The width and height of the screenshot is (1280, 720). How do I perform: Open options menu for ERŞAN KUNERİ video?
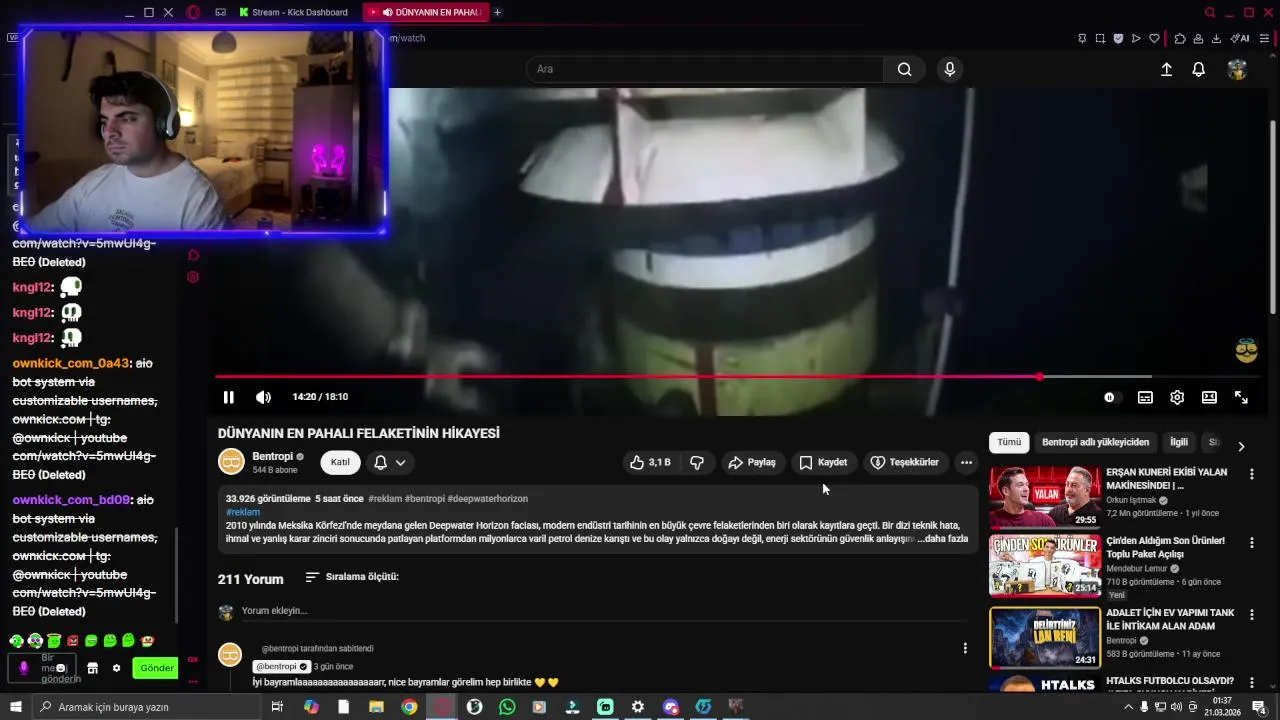[x=1251, y=474]
